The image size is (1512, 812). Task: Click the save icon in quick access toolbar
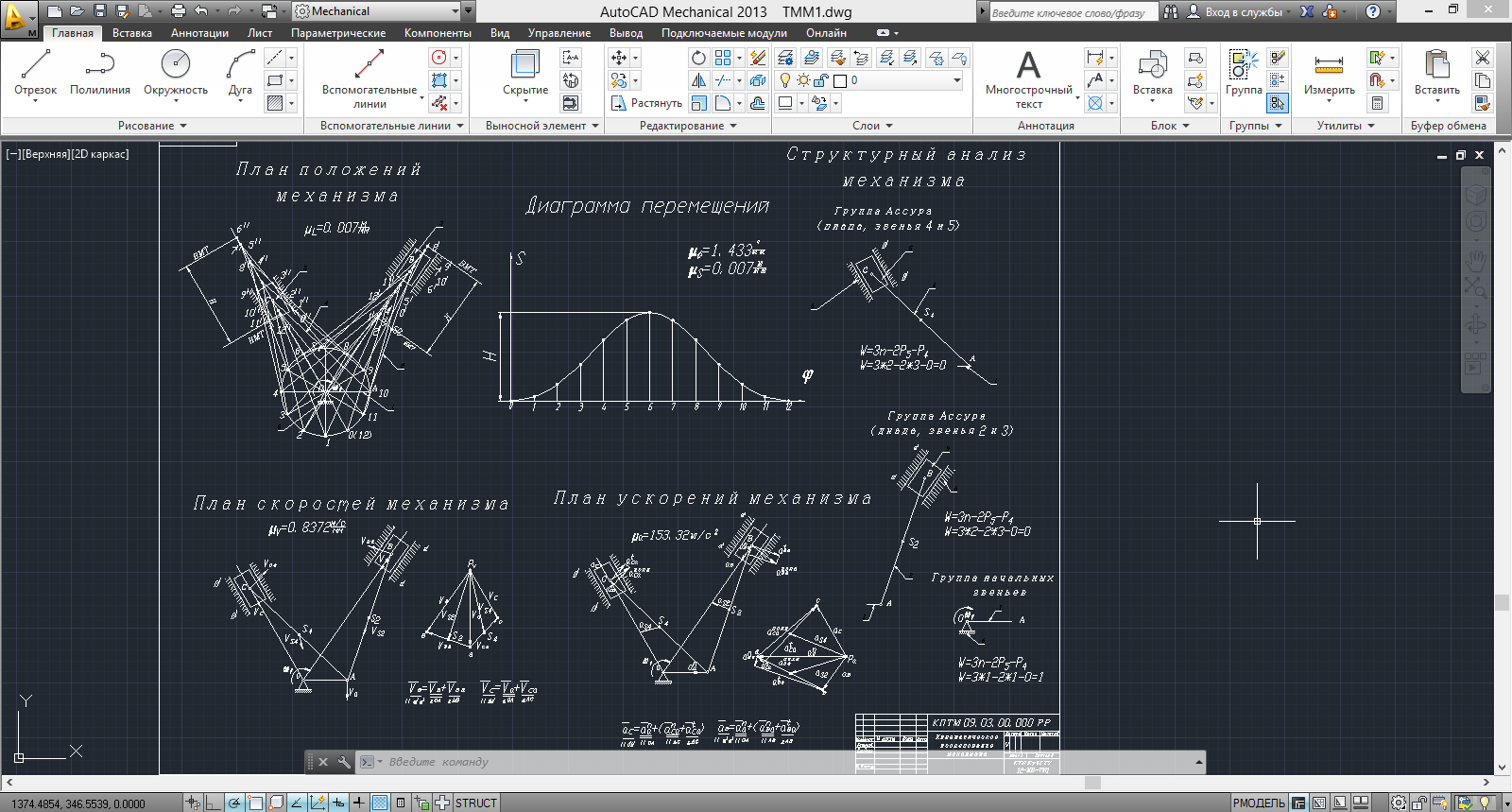100,11
